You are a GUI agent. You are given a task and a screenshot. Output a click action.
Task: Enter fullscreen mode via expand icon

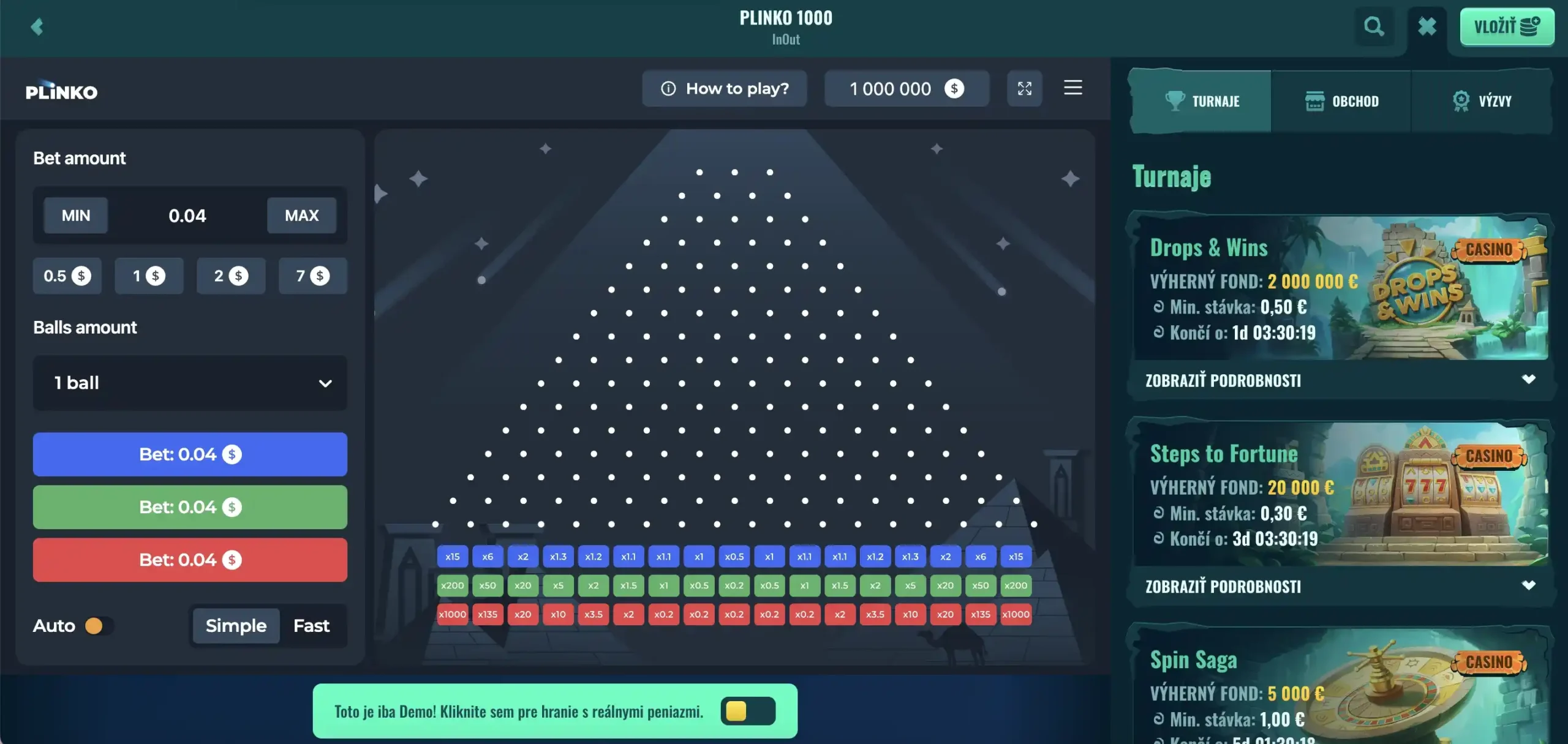(x=1025, y=88)
